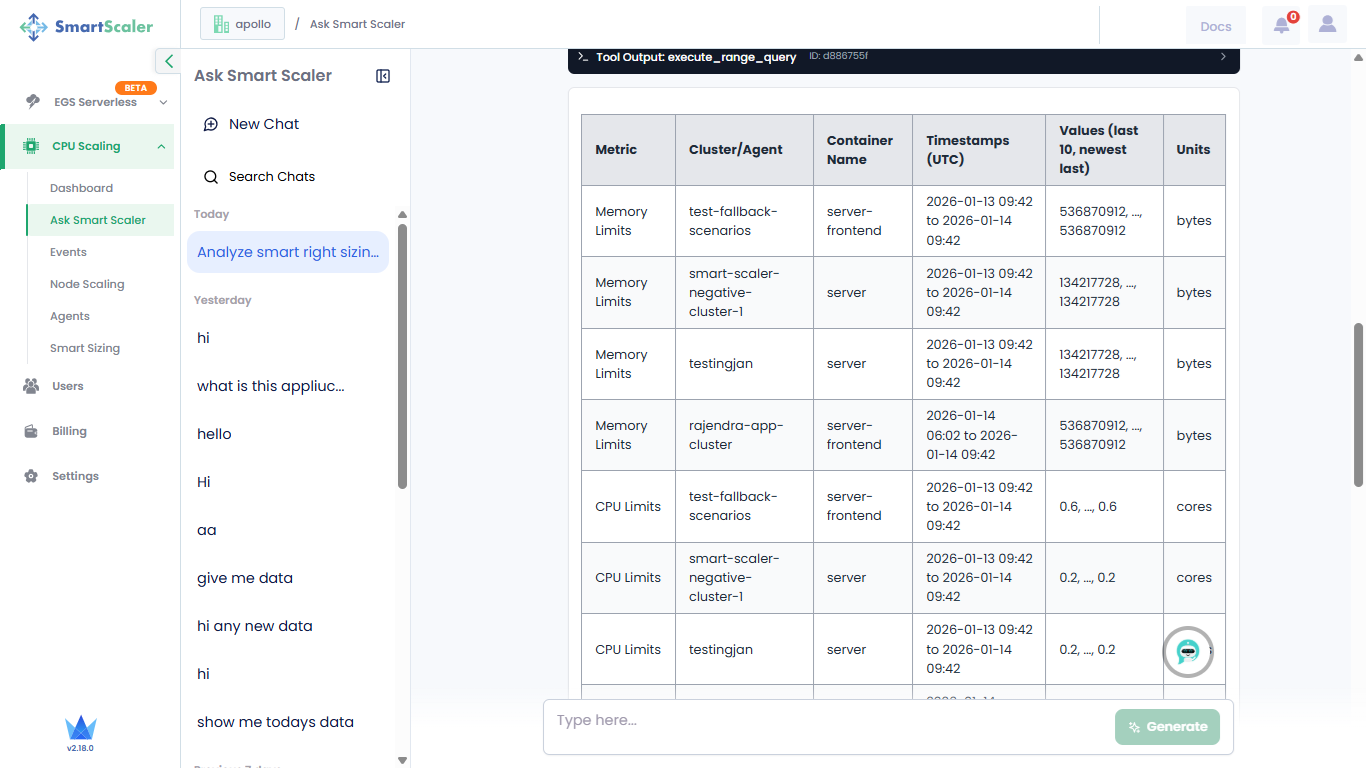Click the Docs button

pos(1215,26)
